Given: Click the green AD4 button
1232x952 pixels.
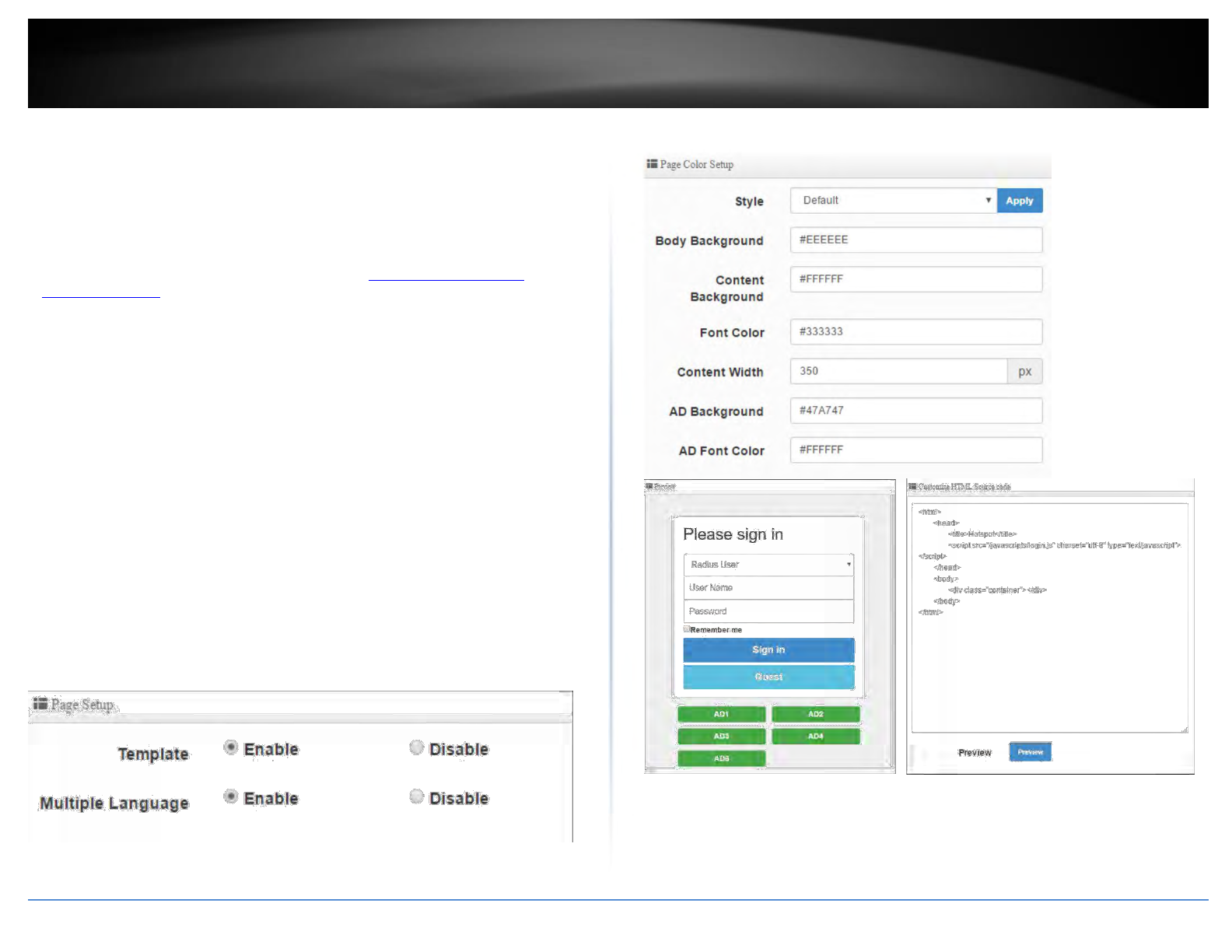Looking at the screenshot, I should [x=816, y=736].
